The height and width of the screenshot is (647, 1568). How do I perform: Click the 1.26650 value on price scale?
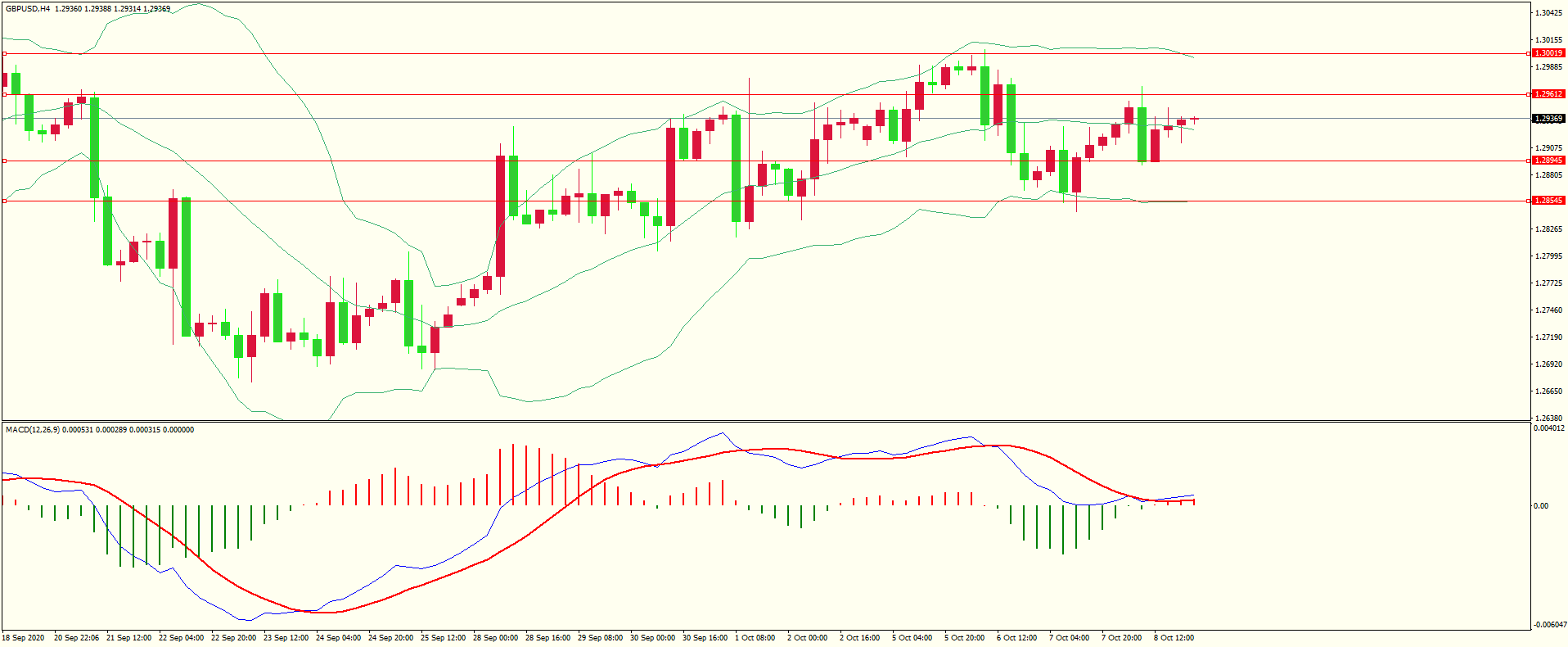pyautogui.click(x=1548, y=391)
